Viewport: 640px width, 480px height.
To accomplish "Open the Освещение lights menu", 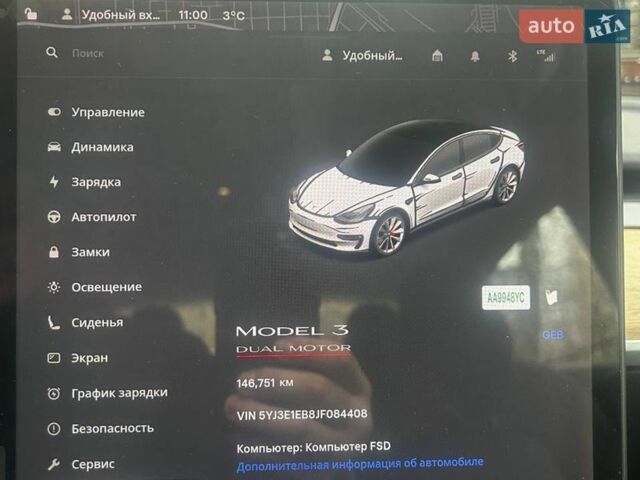I will pyautogui.click(x=95, y=287).
